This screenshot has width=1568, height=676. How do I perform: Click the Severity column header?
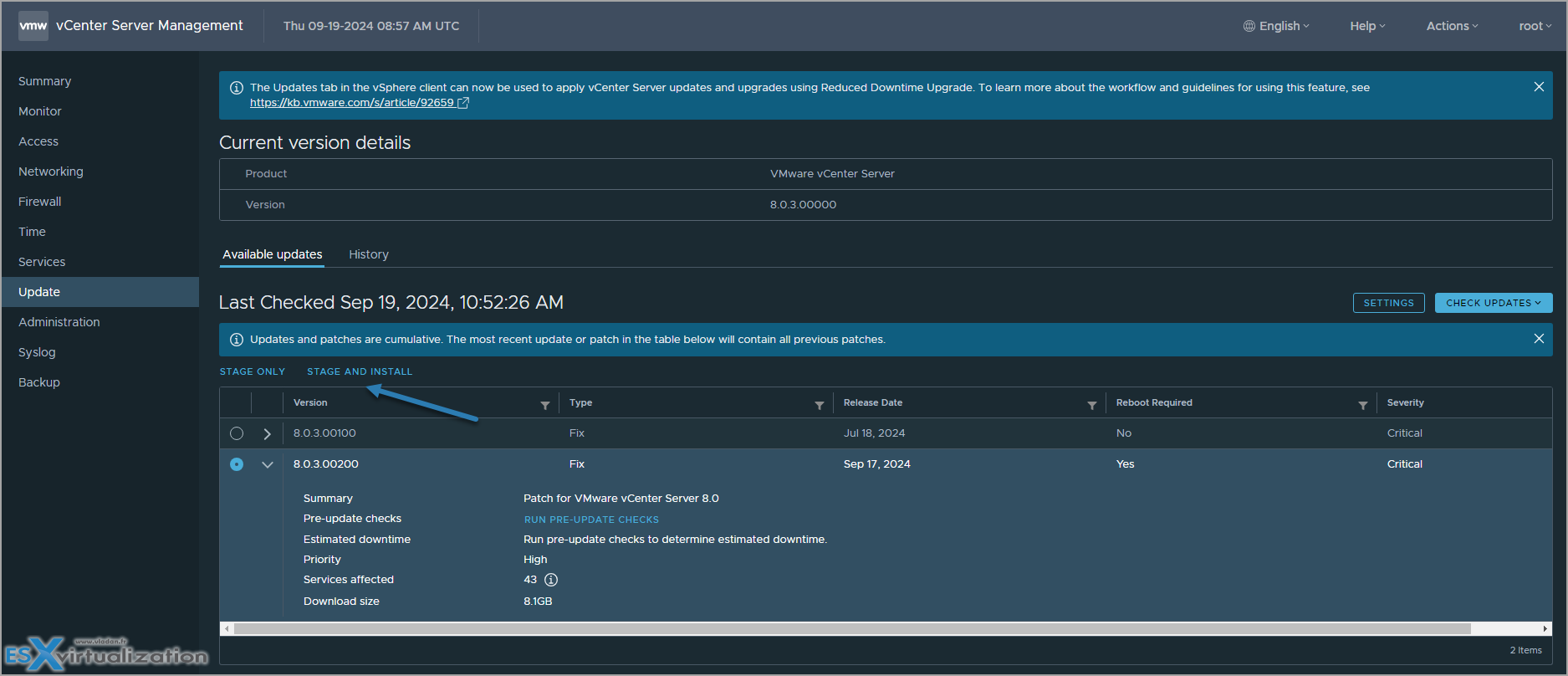tap(1405, 402)
